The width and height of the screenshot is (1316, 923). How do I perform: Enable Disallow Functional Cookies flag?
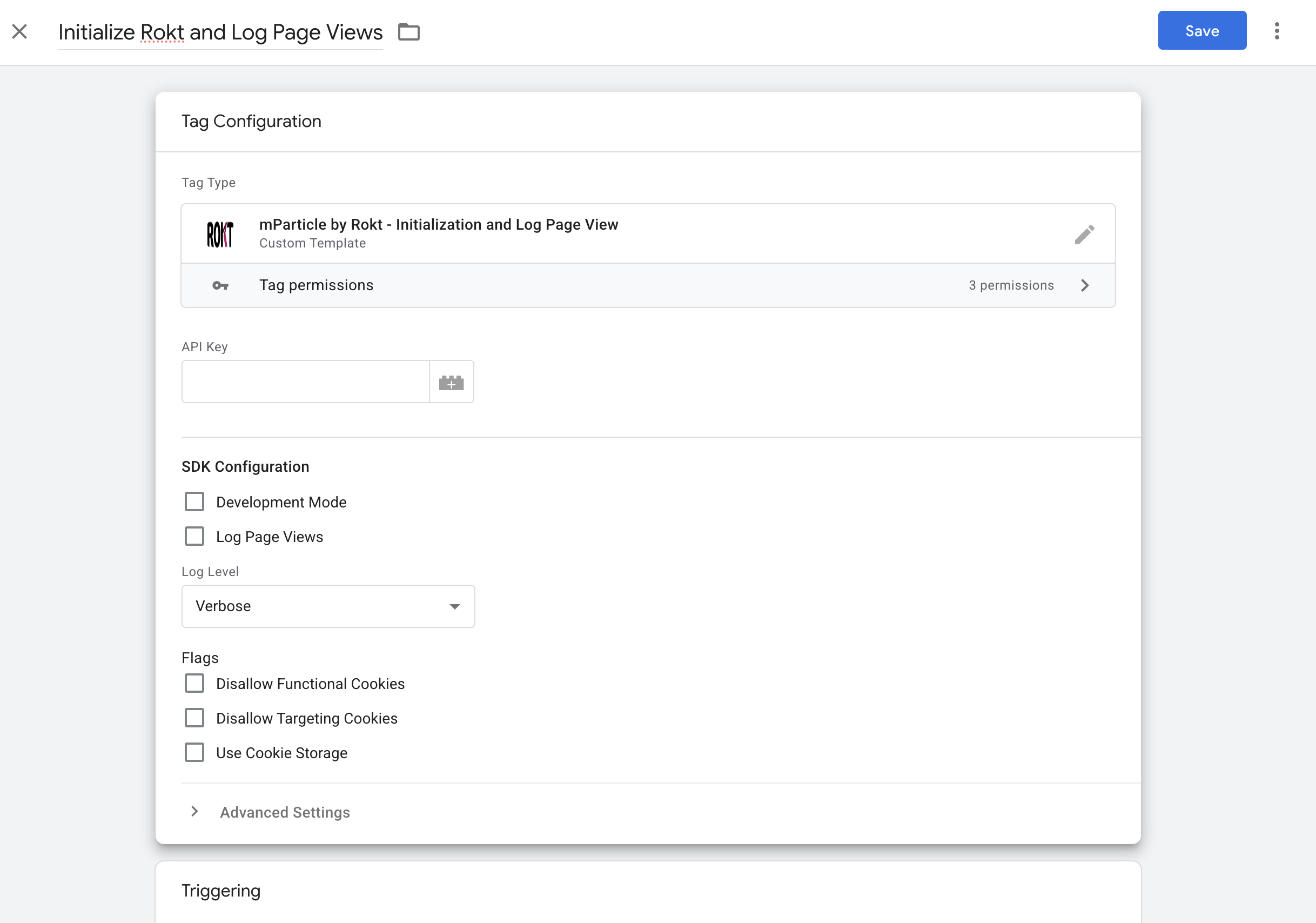(195, 683)
